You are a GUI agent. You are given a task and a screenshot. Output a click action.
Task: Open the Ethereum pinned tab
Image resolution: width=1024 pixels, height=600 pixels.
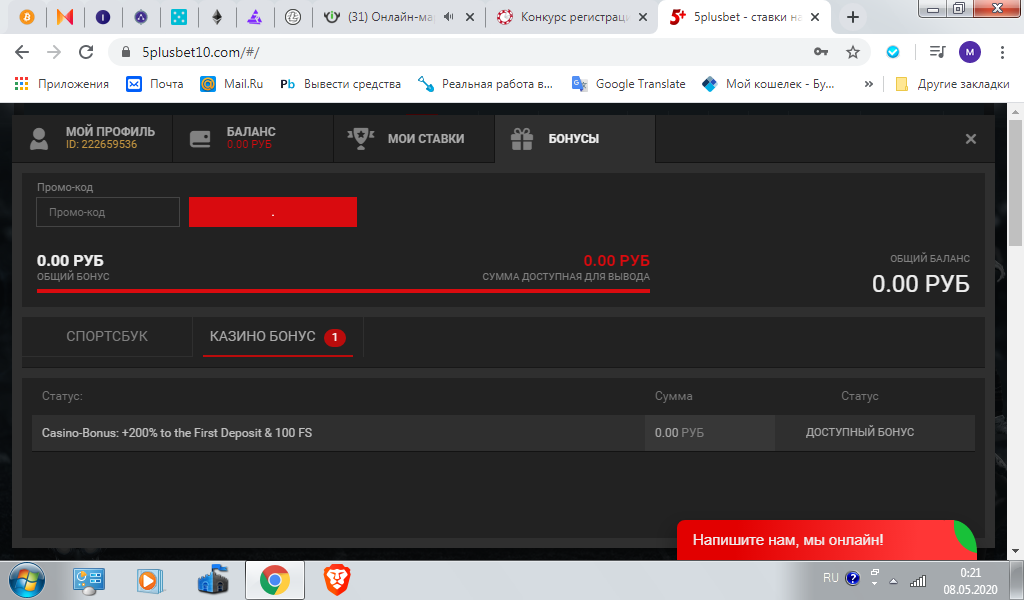coord(217,17)
